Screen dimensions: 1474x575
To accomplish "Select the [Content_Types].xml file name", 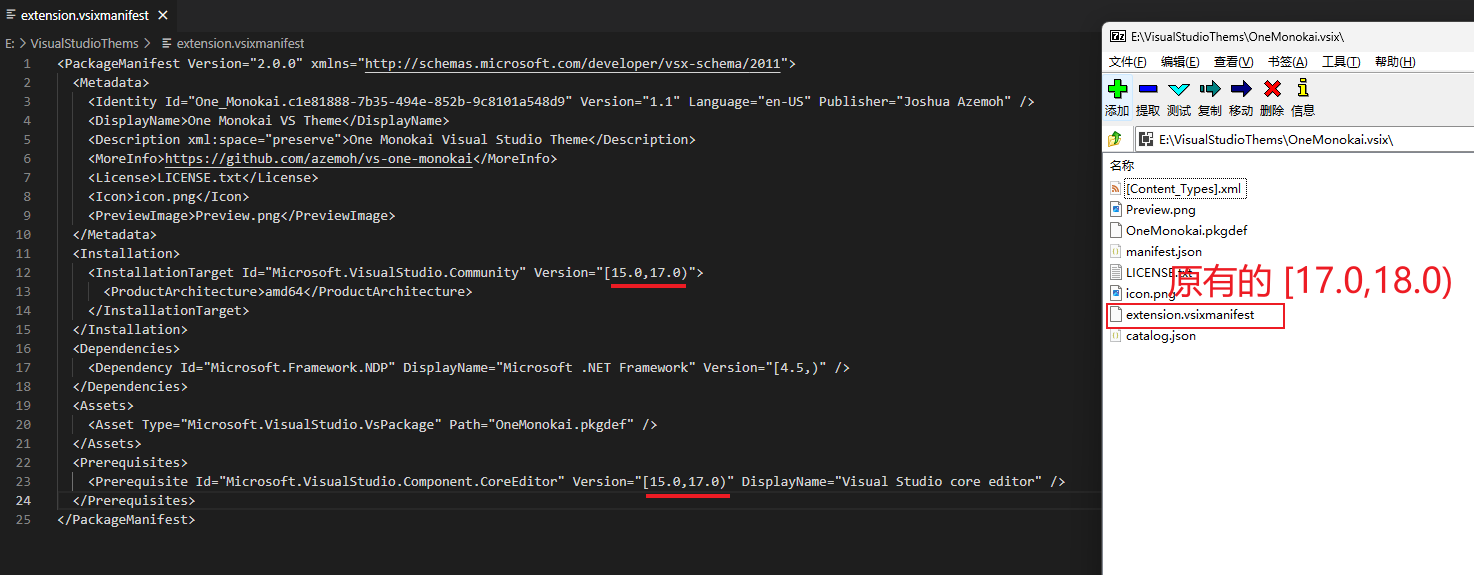I will 1183,188.
